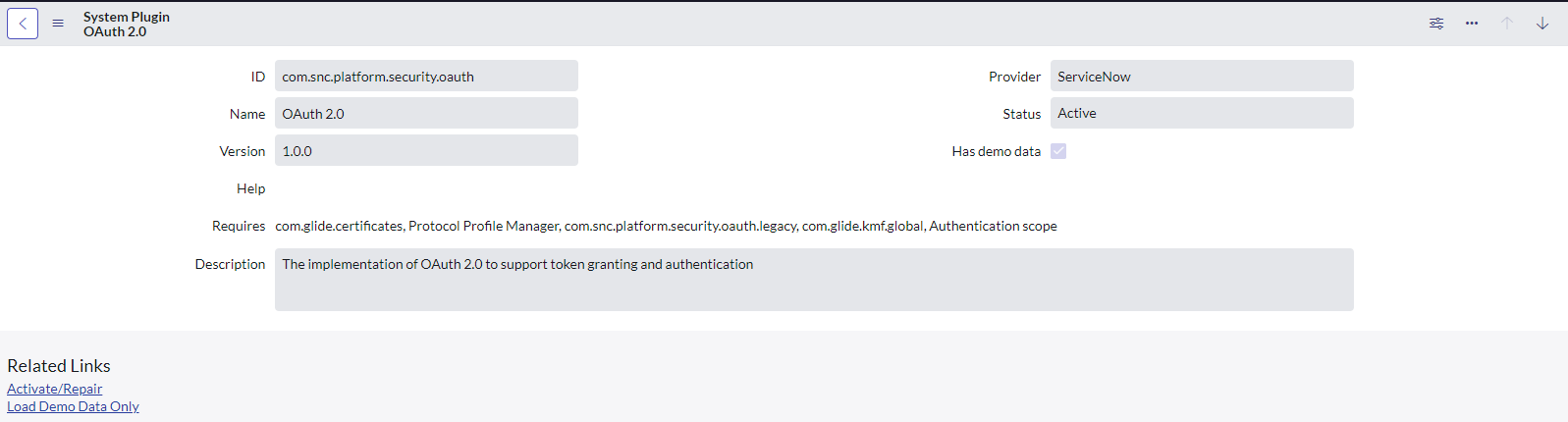Image resolution: width=1568 pixels, height=422 pixels.
Task: Click the Help field label
Action: pyautogui.click(x=250, y=188)
